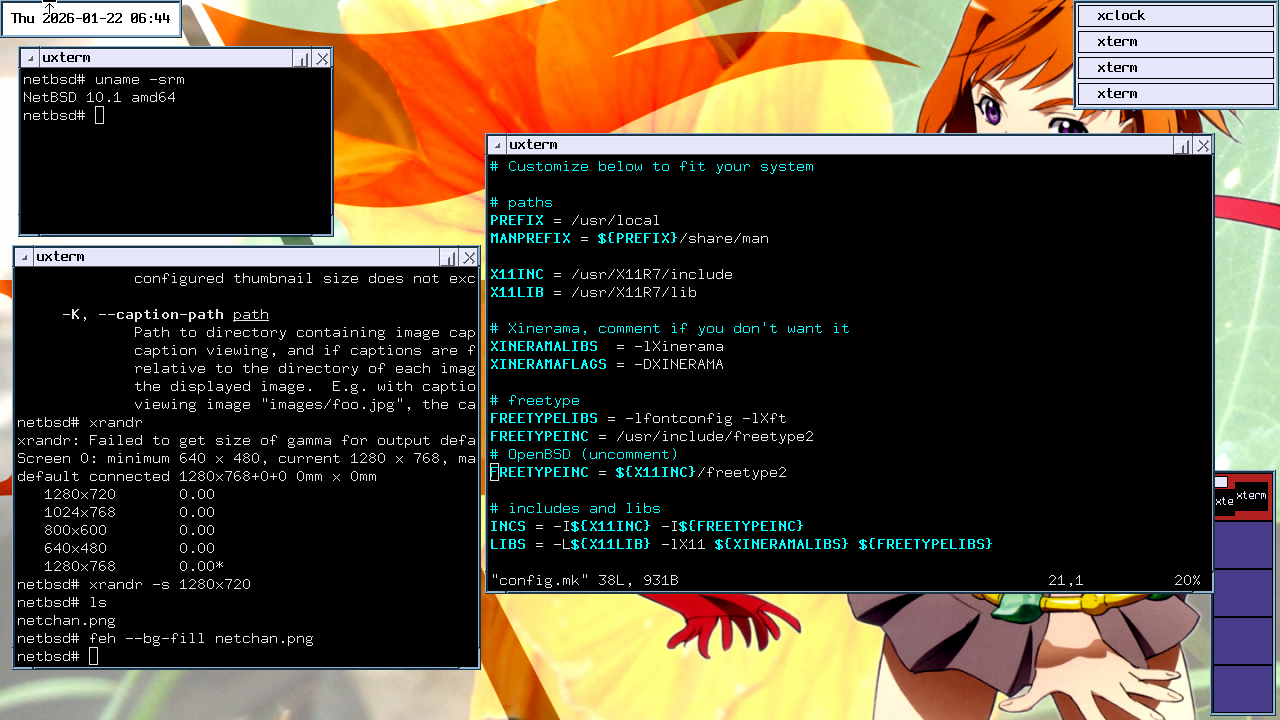Image resolution: width=1280 pixels, height=720 pixels.
Task: Select the xclock entry in the icon manager
Action: (1176, 16)
